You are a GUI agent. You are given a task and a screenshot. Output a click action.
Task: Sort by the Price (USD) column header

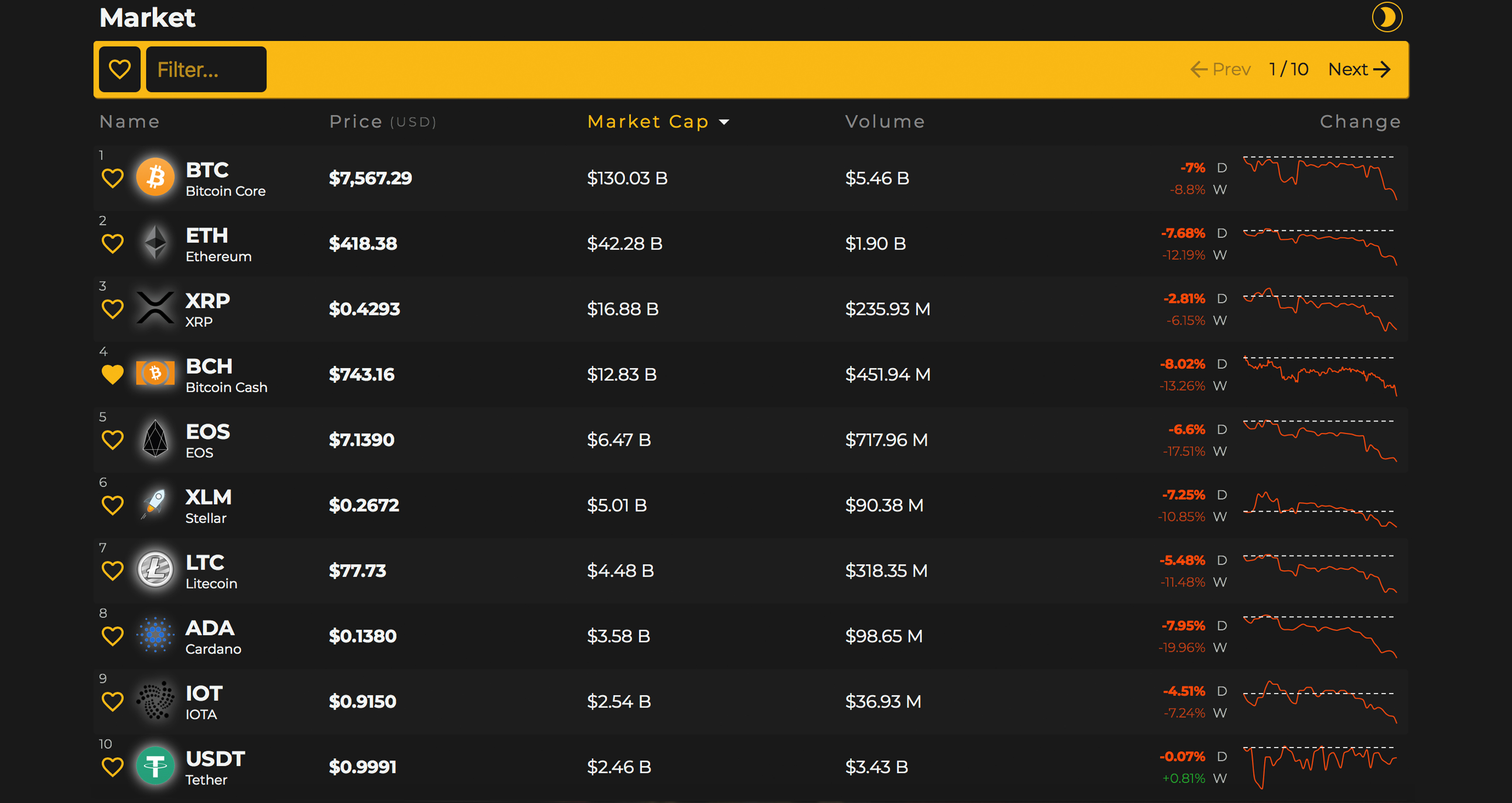pos(383,121)
